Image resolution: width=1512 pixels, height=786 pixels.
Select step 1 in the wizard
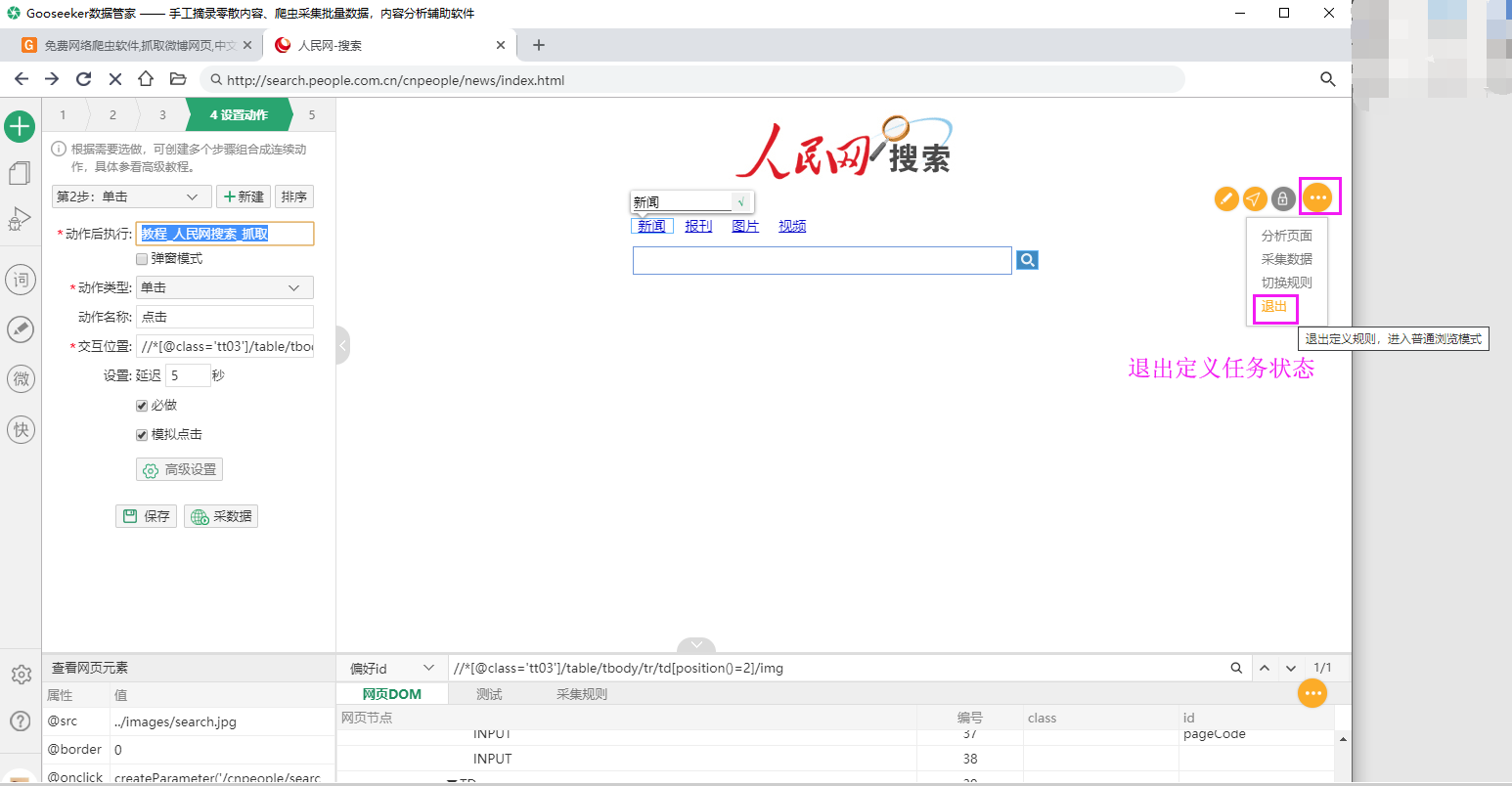[x=64, y=115]
